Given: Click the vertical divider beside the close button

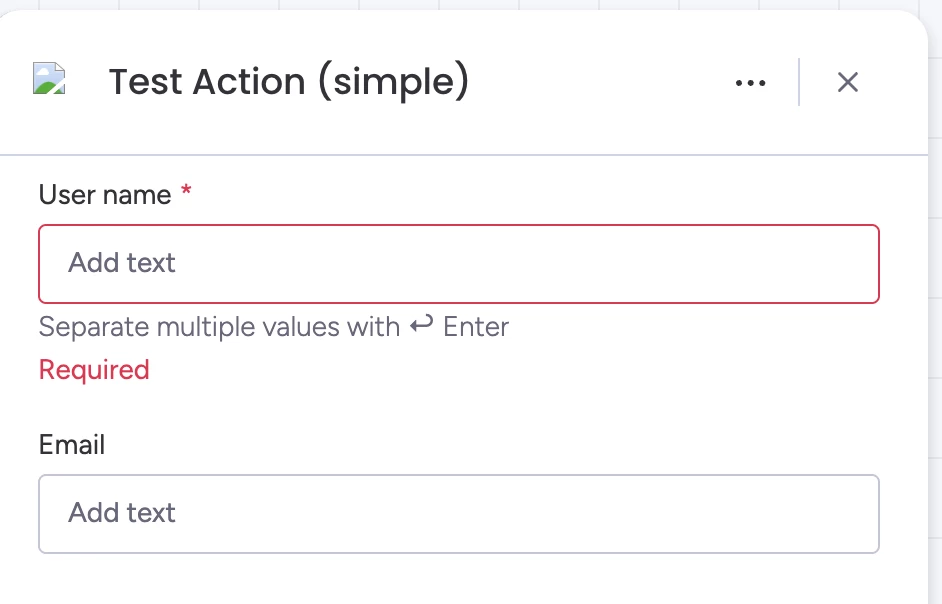Looking at the screenshot, I should (799, 82).
